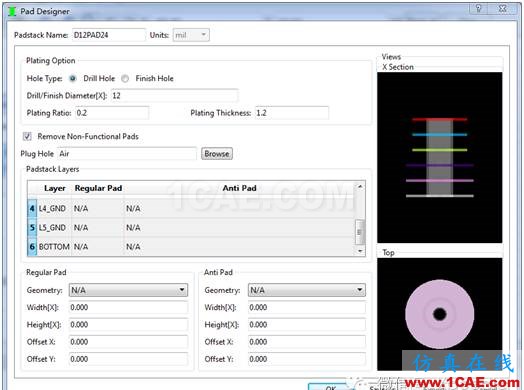Screen dimensions: 524x390
Task: Click the Browse button for Plug Hole
Action: click(x=217, y=154)
